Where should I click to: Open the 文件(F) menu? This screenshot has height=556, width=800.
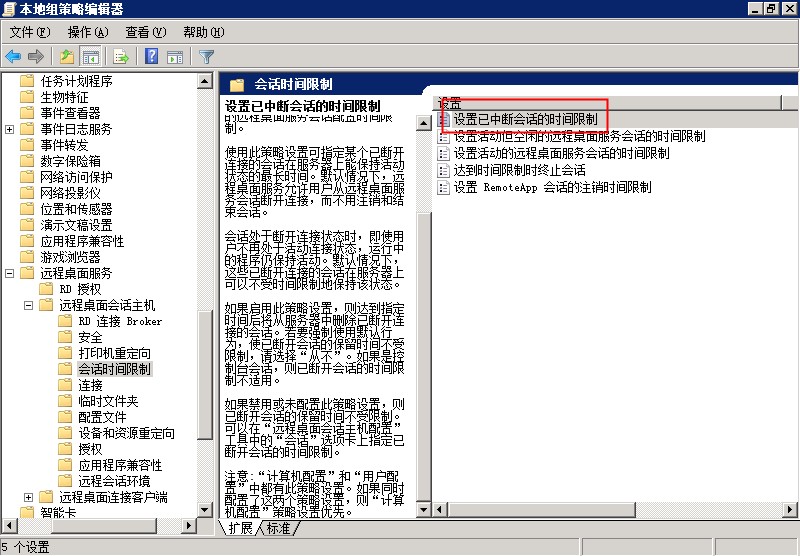tap(29, 33)
